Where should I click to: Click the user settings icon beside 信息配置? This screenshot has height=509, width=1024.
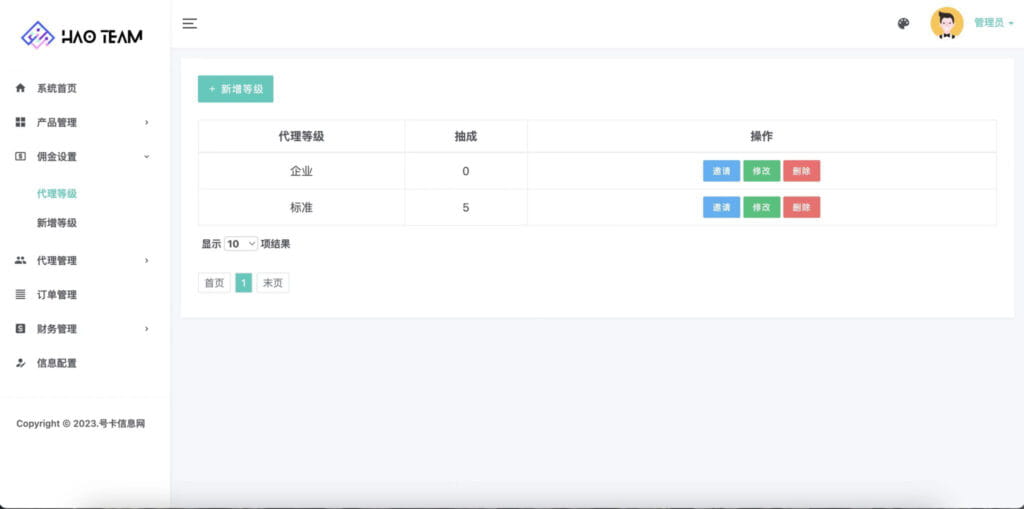21,363
